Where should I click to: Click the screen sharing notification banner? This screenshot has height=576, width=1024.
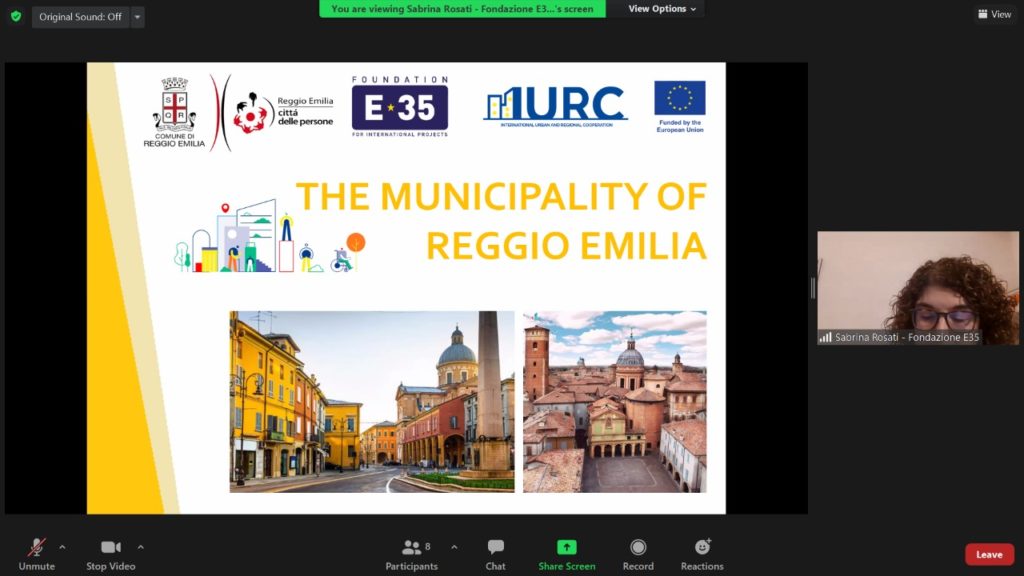point(462,9)
